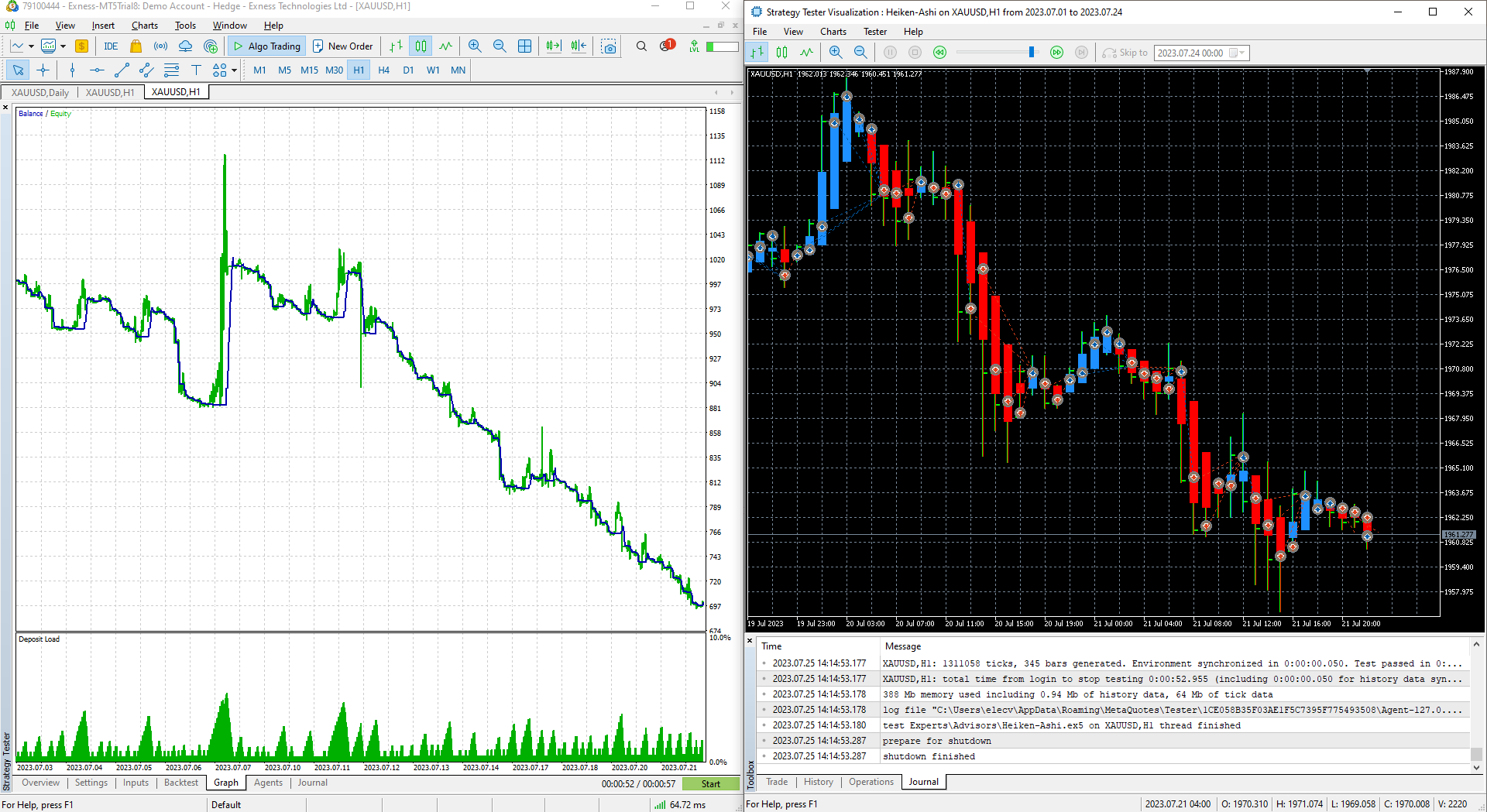Select the cursor arrow tool

(x=18, y=70)
